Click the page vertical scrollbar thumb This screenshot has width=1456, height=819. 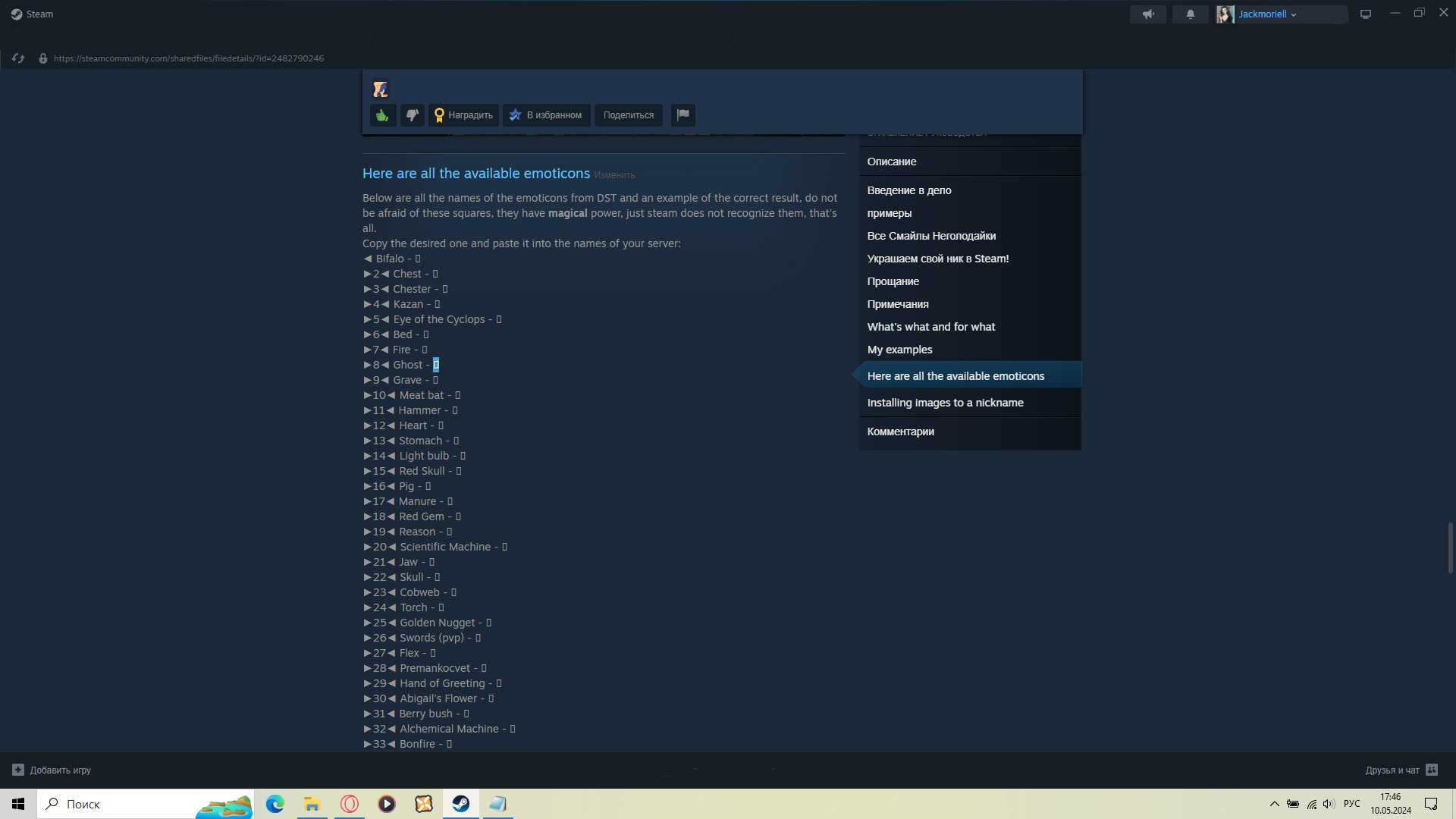tap(1450, 547)
